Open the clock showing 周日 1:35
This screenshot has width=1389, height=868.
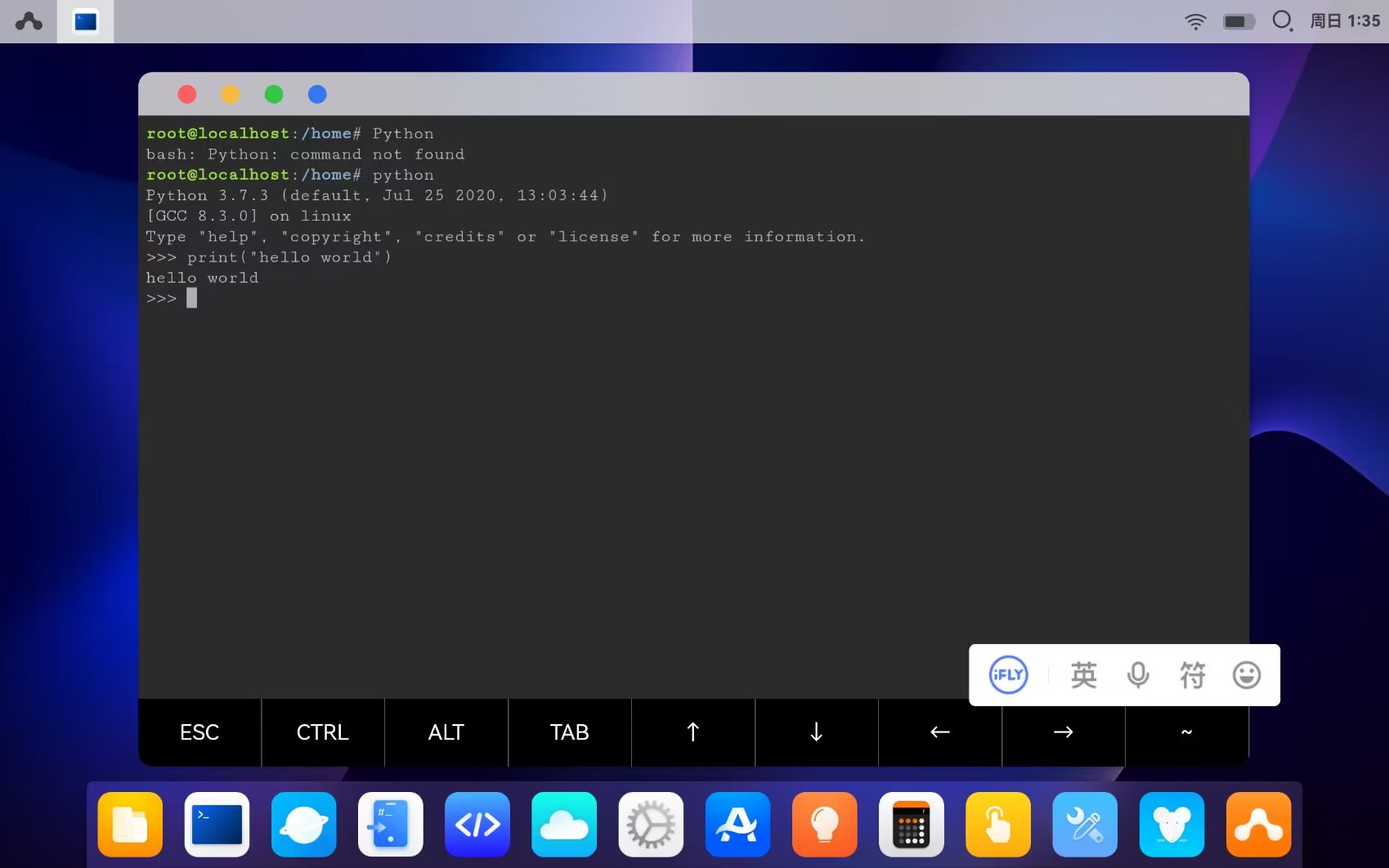point(1345,21)
